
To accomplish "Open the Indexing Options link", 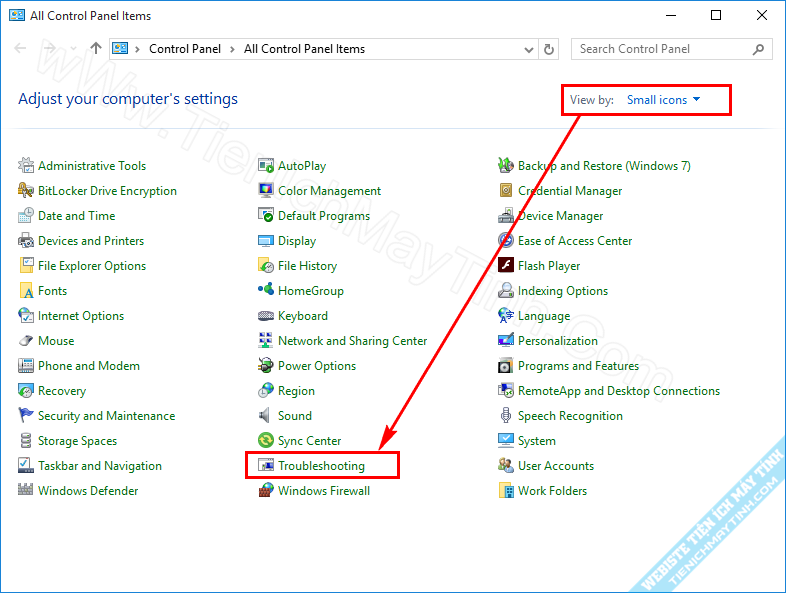I will coord(563,291).
